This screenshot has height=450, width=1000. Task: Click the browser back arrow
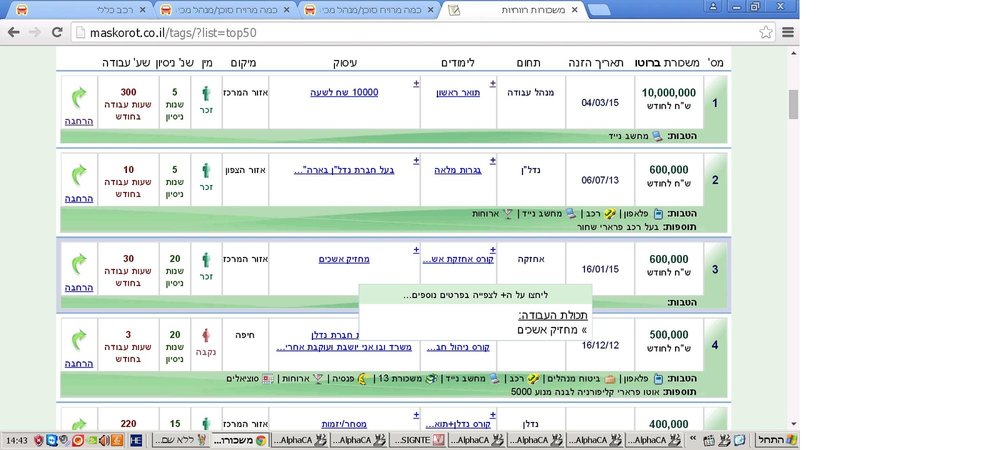[13, 32]
